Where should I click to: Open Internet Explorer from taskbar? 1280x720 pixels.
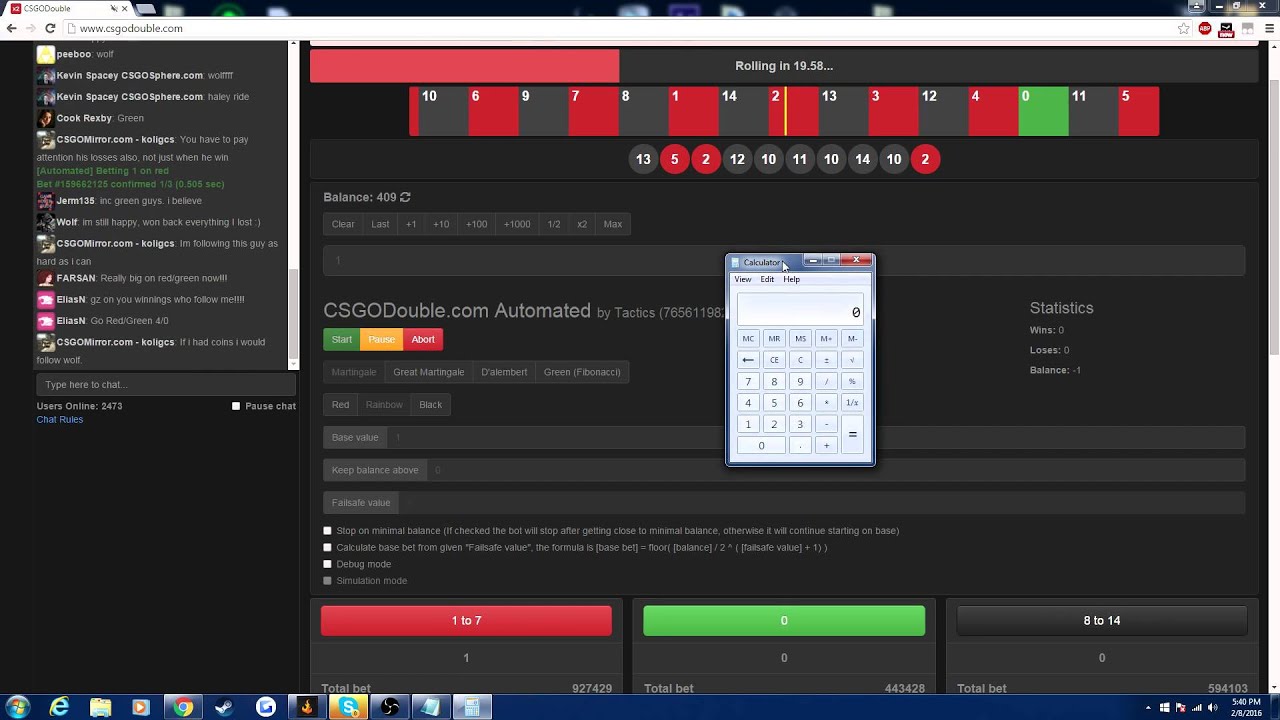pyautogui.click(x=60, y=707)
